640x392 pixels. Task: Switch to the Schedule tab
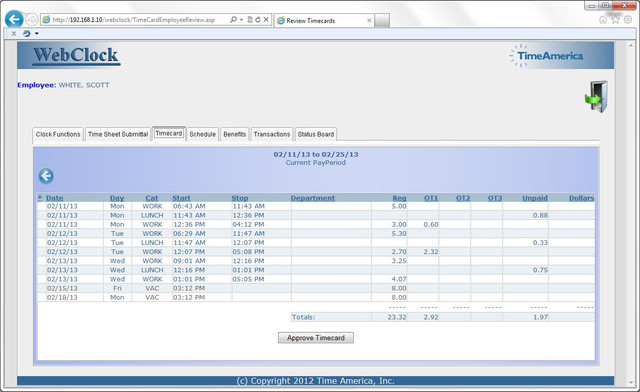point(202,134)
